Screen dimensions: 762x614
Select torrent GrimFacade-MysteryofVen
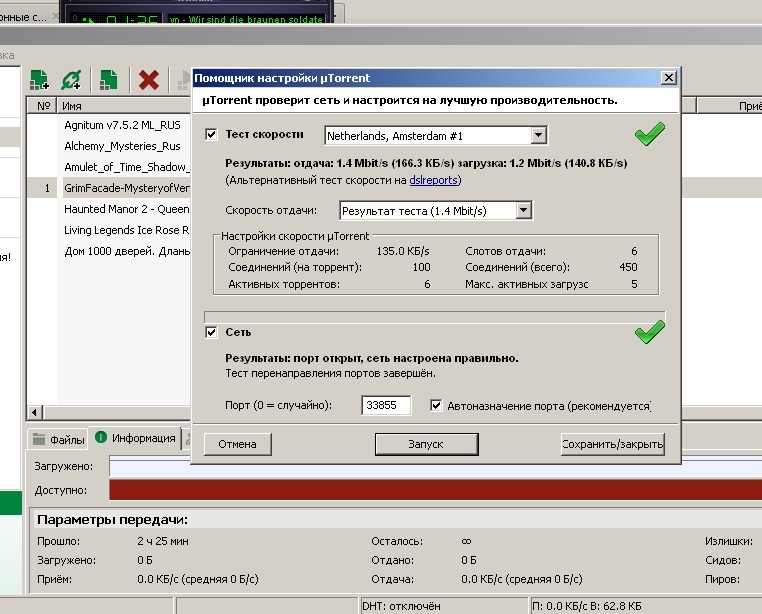point(126,188)
